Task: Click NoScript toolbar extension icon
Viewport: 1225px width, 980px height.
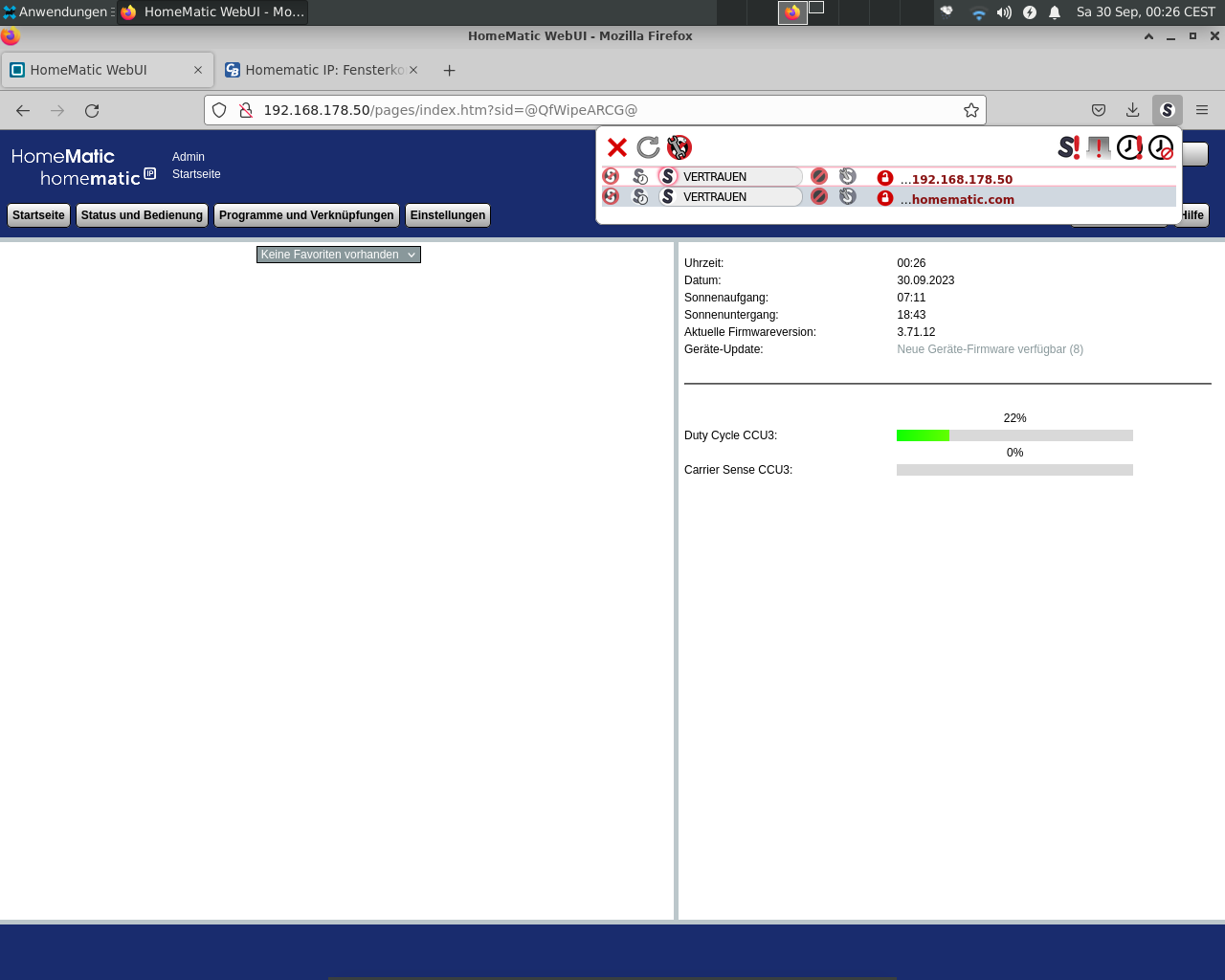Action: pyautogui.click(x=1168, y=110)
